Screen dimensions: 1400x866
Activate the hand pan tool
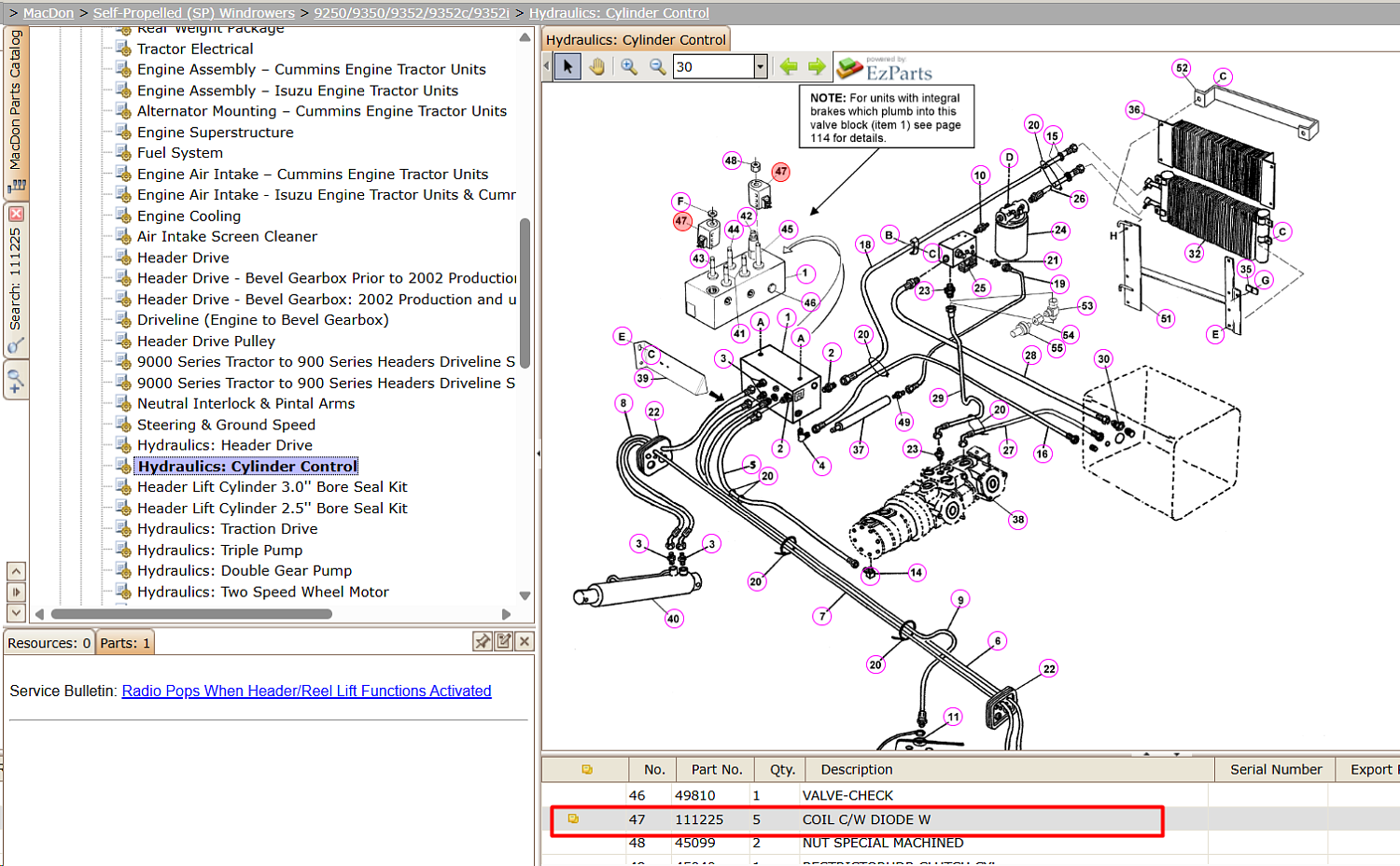pyautogui.click(x=597, y=66)
